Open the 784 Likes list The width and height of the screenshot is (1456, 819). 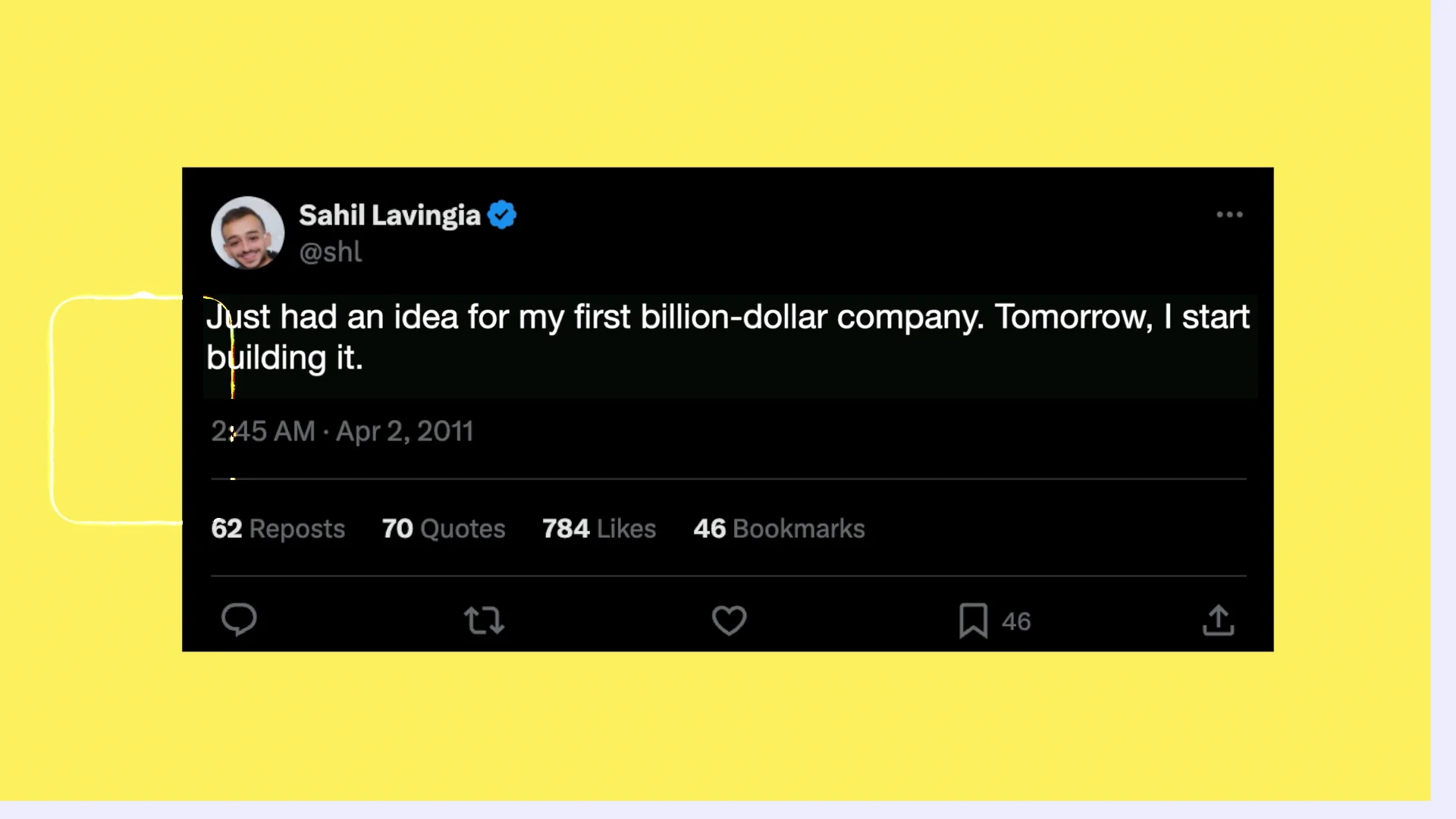(599, 529)
